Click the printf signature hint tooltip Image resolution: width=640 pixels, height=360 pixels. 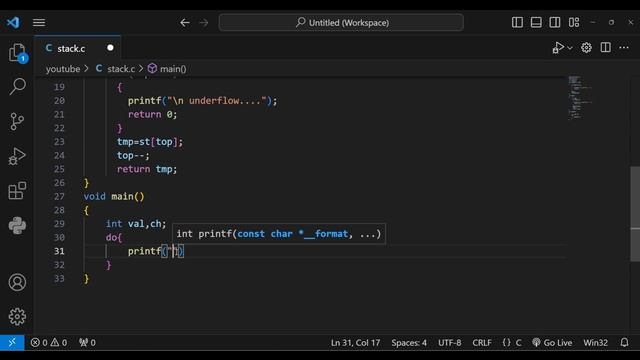coord(279,234)
